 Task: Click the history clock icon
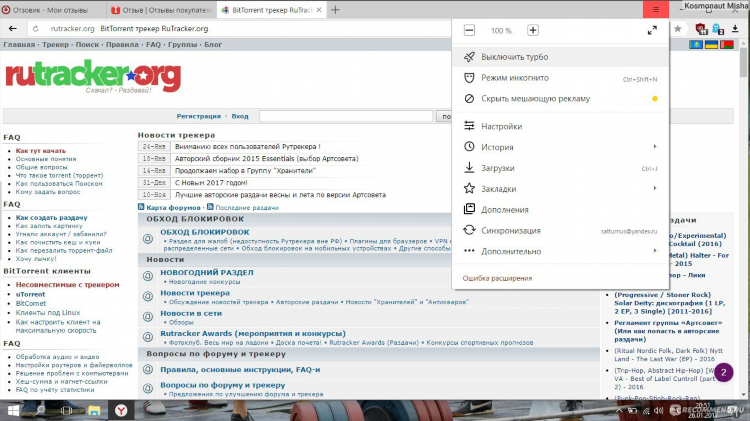[469, 147]
